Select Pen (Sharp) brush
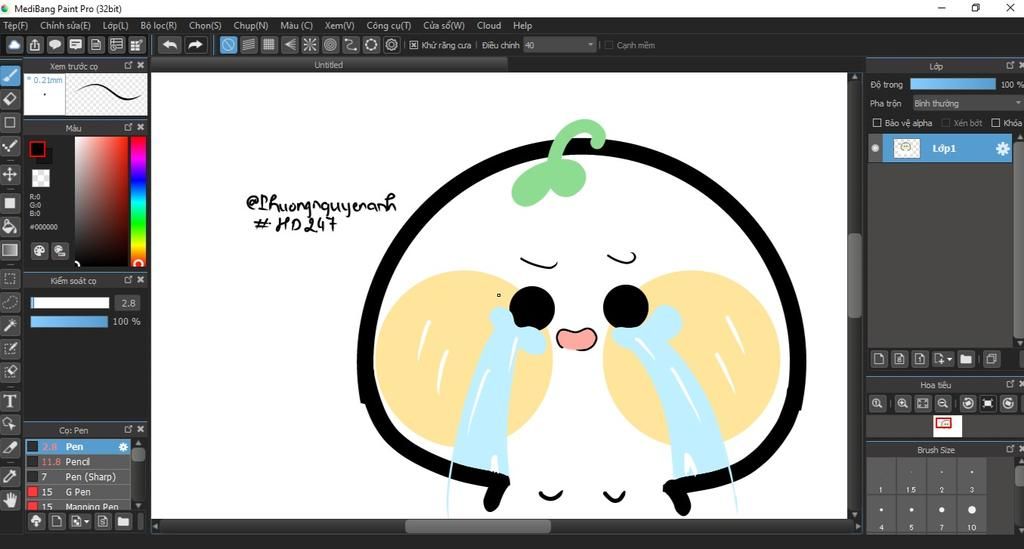The image size is (1024, 549). [x=78, y=477]
